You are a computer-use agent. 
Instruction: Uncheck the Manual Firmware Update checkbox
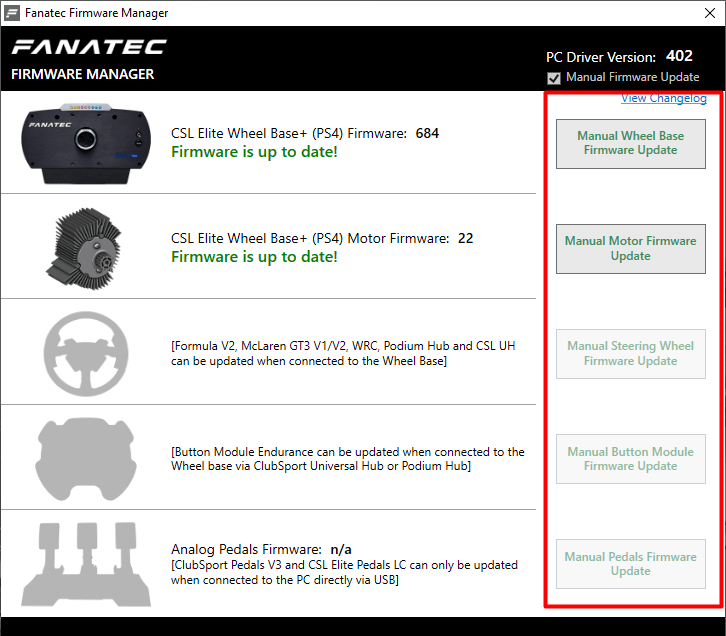[x=554, y=78]
